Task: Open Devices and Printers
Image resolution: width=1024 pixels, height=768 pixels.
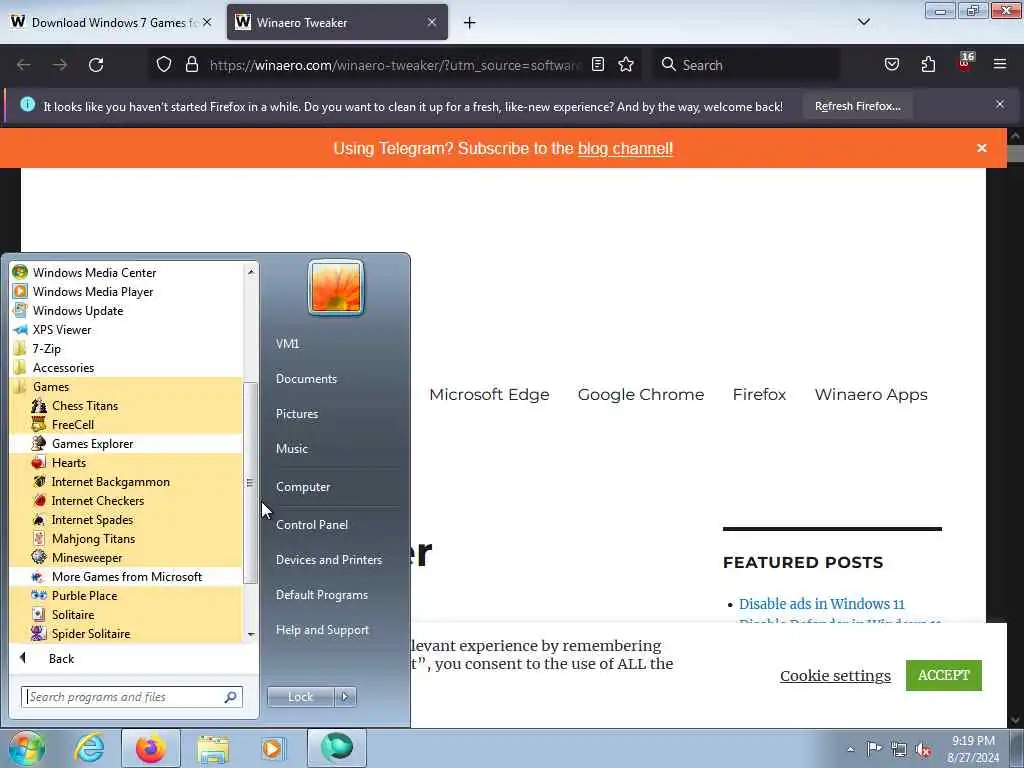Action: (328, 560)
